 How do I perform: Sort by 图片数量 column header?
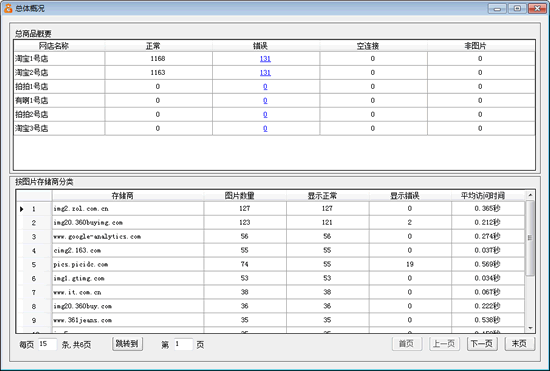click(x=245, y=196)
